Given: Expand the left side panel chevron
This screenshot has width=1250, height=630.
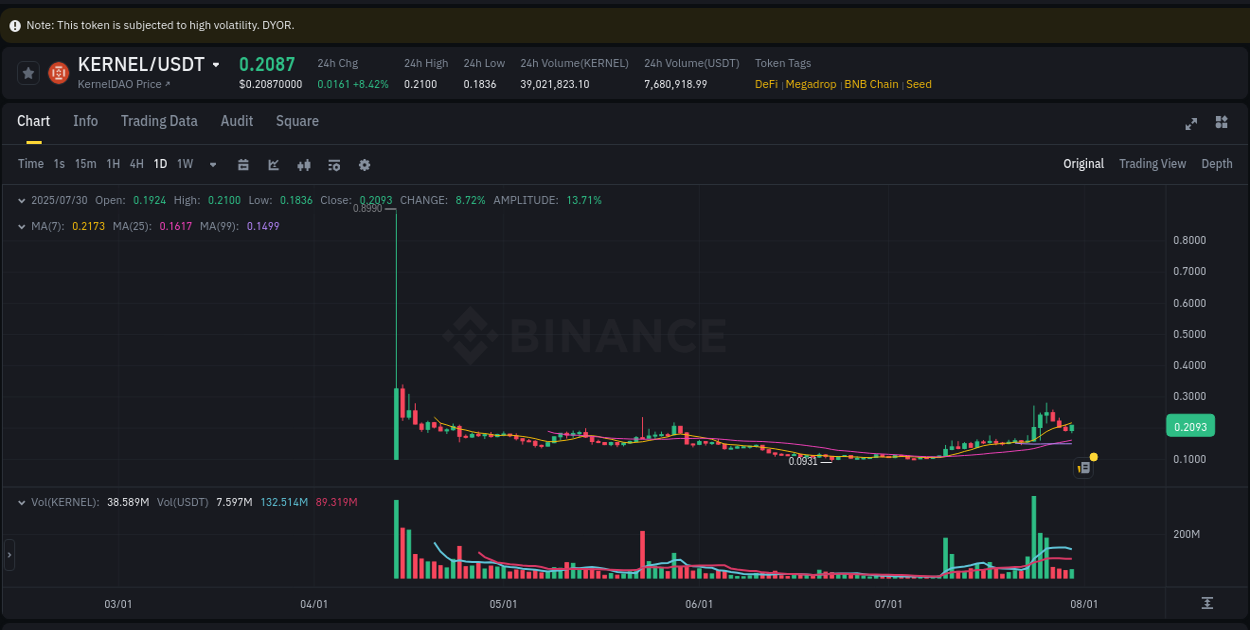Looking at the screenshot, I should pos(8,555).
